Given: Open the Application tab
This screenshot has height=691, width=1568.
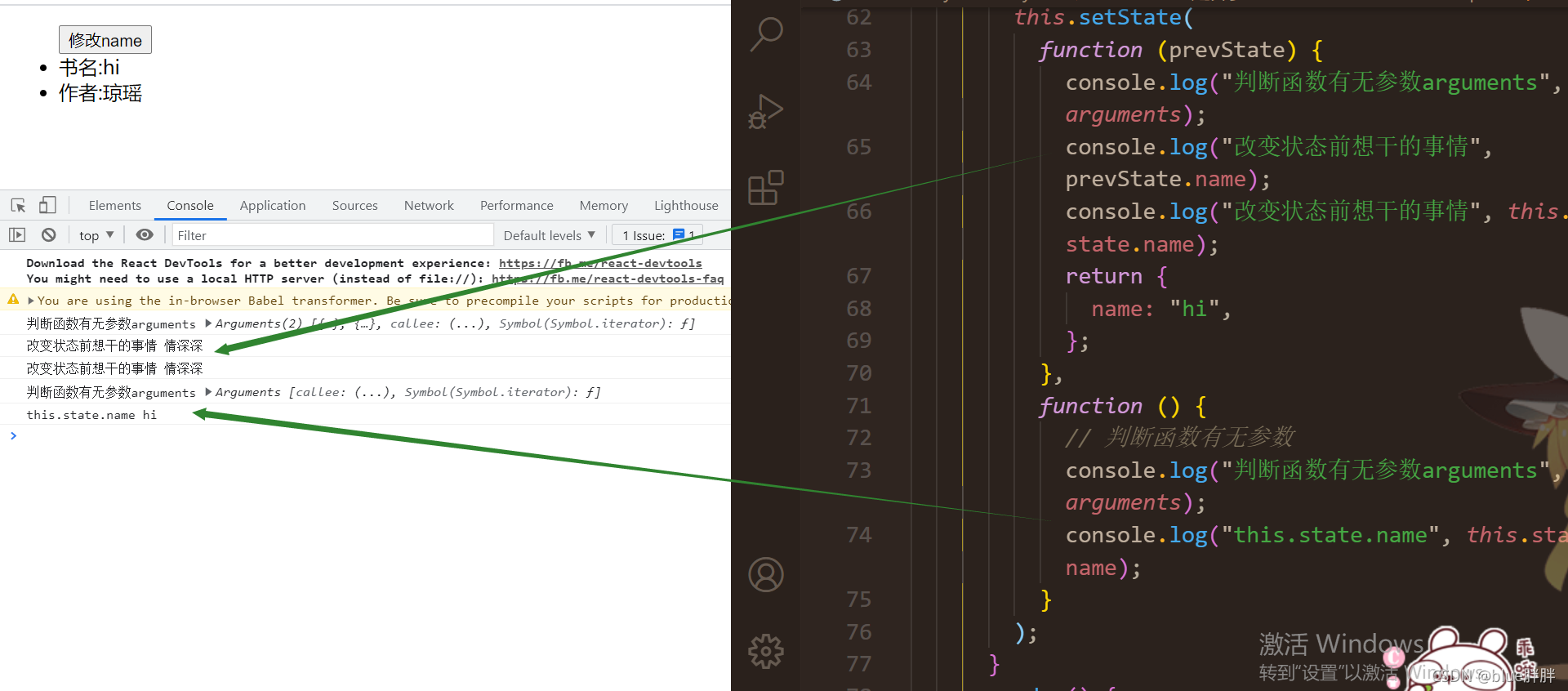Looking at the screenshot, I should [273, 206].
